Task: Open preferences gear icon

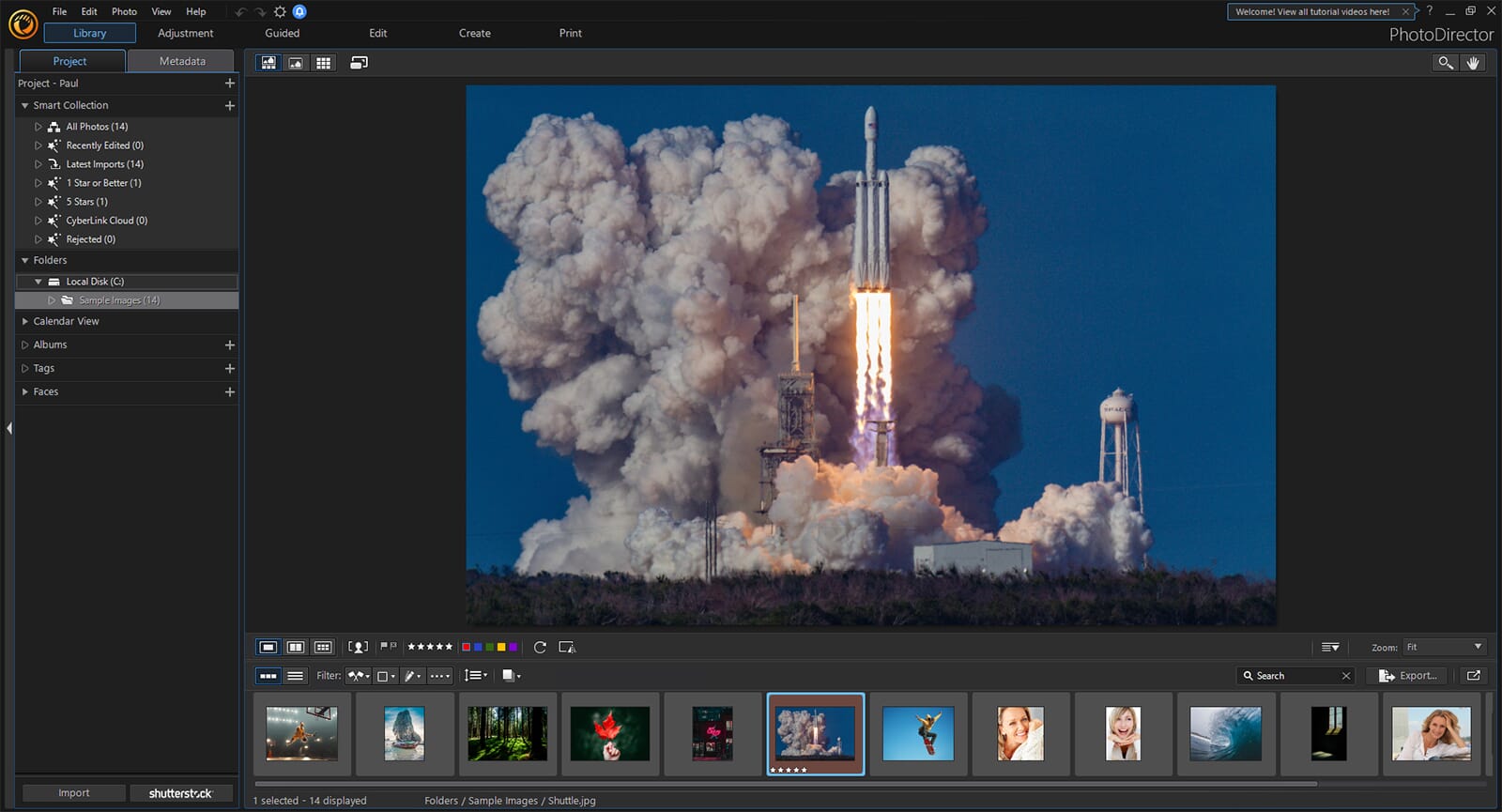Action: [280, 12]
